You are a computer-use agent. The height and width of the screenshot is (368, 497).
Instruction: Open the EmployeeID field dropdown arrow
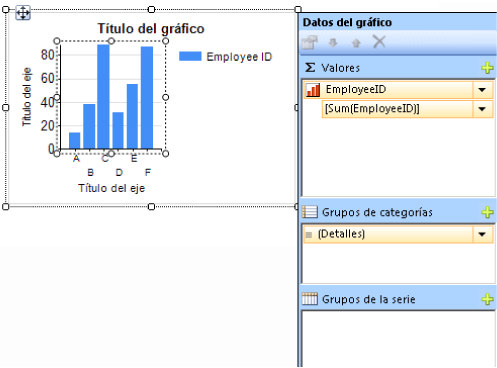click(x=482, y=90)
